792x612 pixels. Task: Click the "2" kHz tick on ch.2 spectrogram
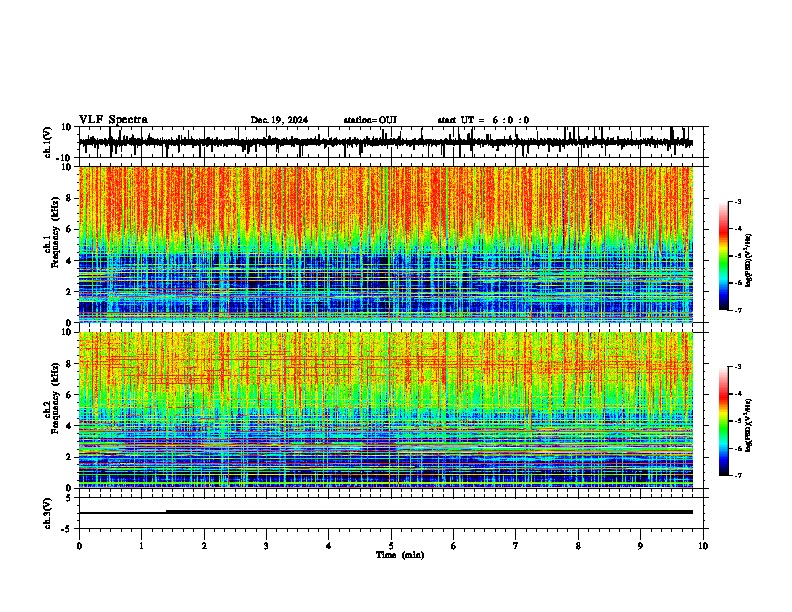(x=70, y=457)
